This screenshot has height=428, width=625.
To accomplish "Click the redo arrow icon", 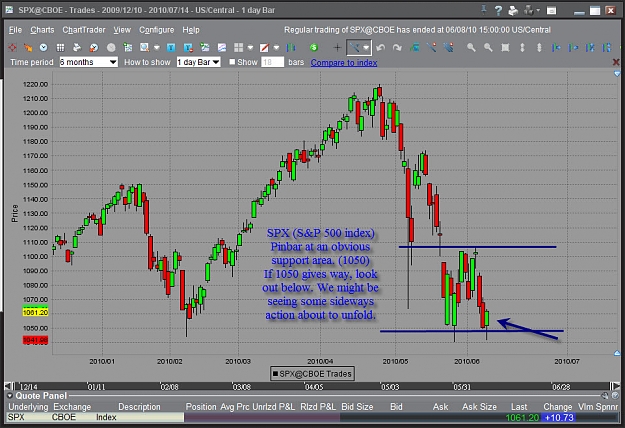I will pyautogui.click(x=397, y=48).
